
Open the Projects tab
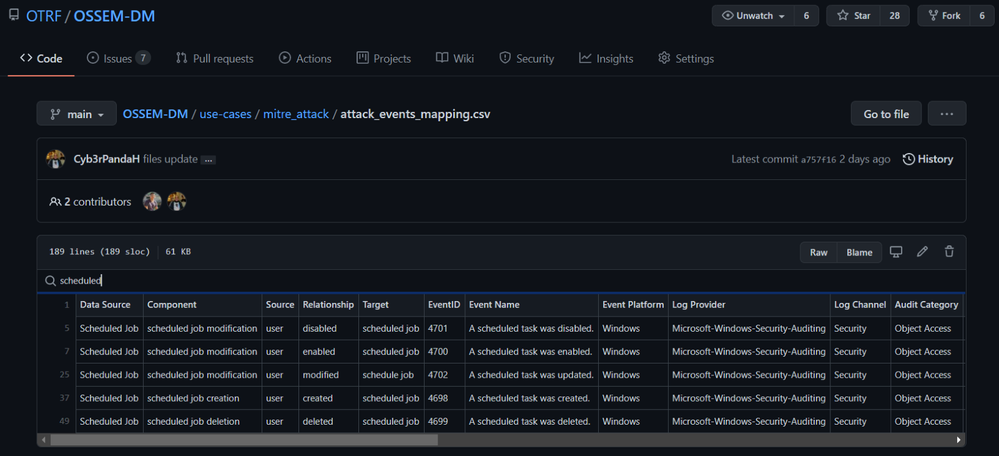[384, 59]
